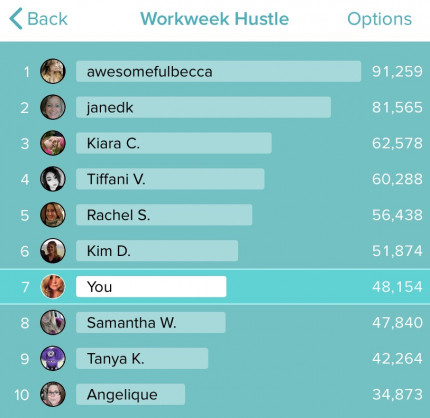Tap the Workweek Hustle title

(x=214, y=19)
